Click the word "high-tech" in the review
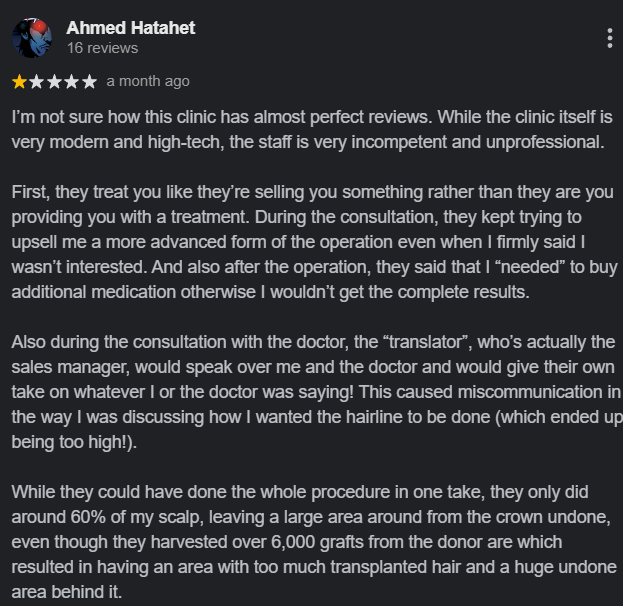This screenshot has height=606, width=623. (186, 142)
